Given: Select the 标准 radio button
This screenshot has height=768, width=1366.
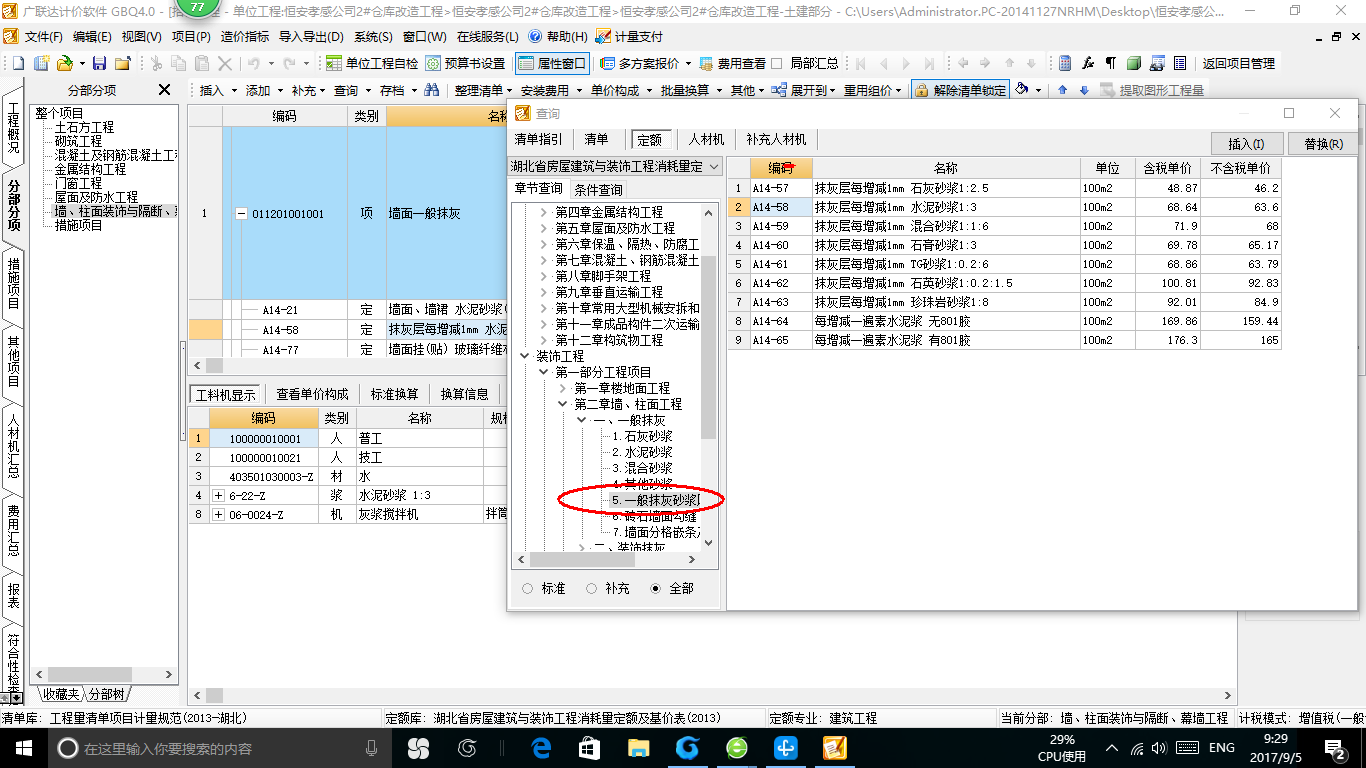Looking at the screenshot, I should pos(527,589).
